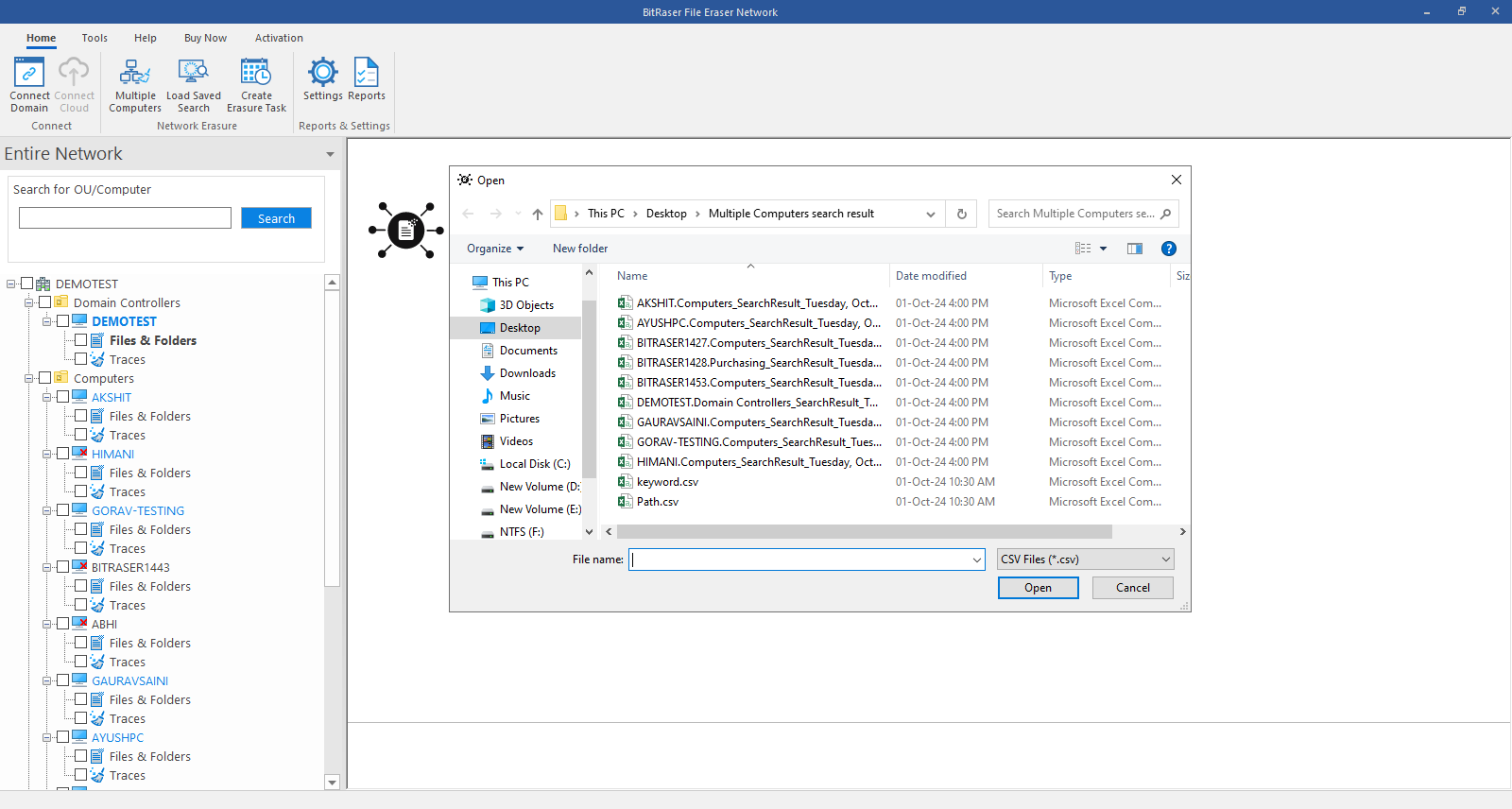
Task: Collapse the Computers tree node
Action: click(x=28, y=378)
